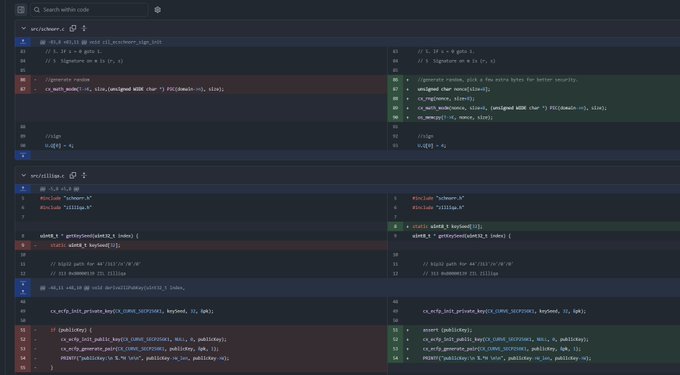Click the deriveZilPubKey hunk header text
This screenshot has height=375, width=680.
(112, 288)
